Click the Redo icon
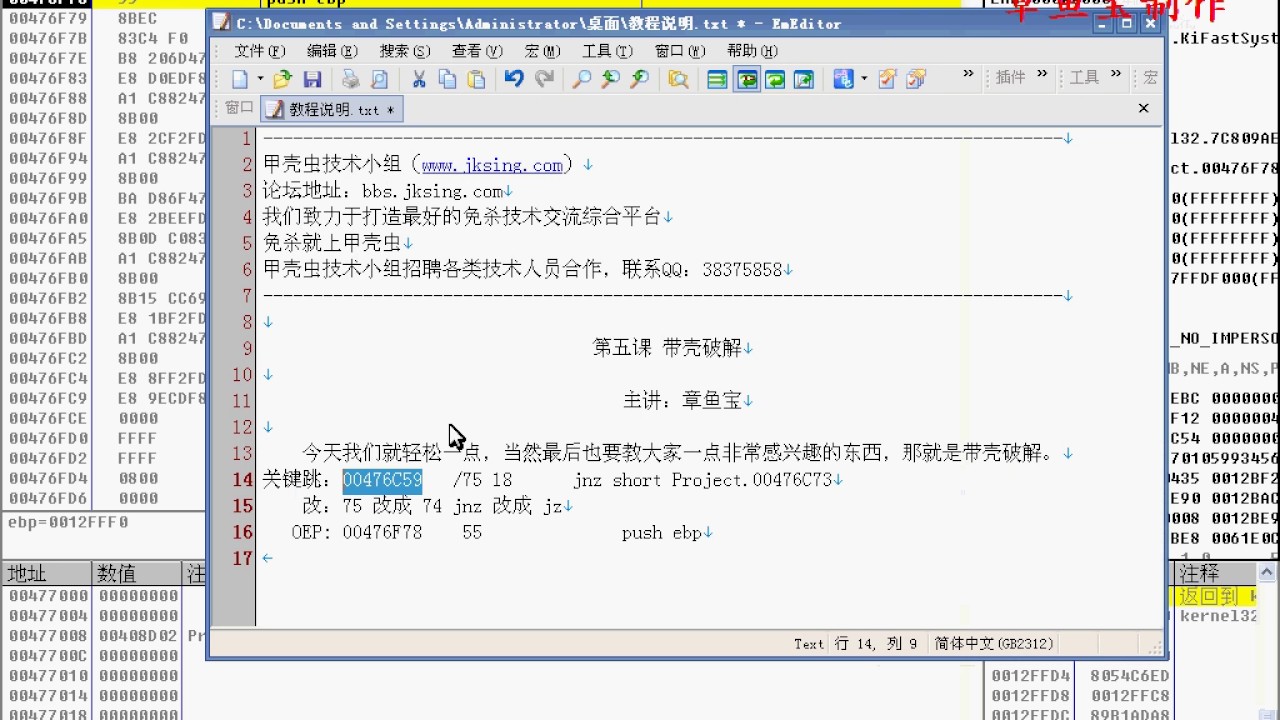The image size is (1280, 720). tap(543, 79)
